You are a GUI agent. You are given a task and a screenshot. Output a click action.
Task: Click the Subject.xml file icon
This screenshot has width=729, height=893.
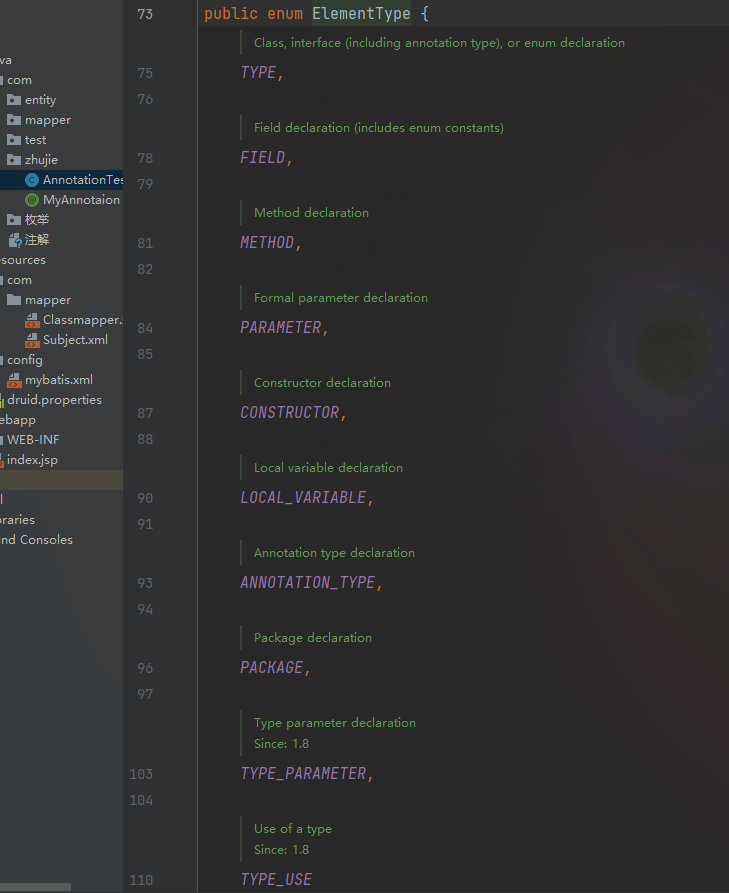click(x=32, y=340)
